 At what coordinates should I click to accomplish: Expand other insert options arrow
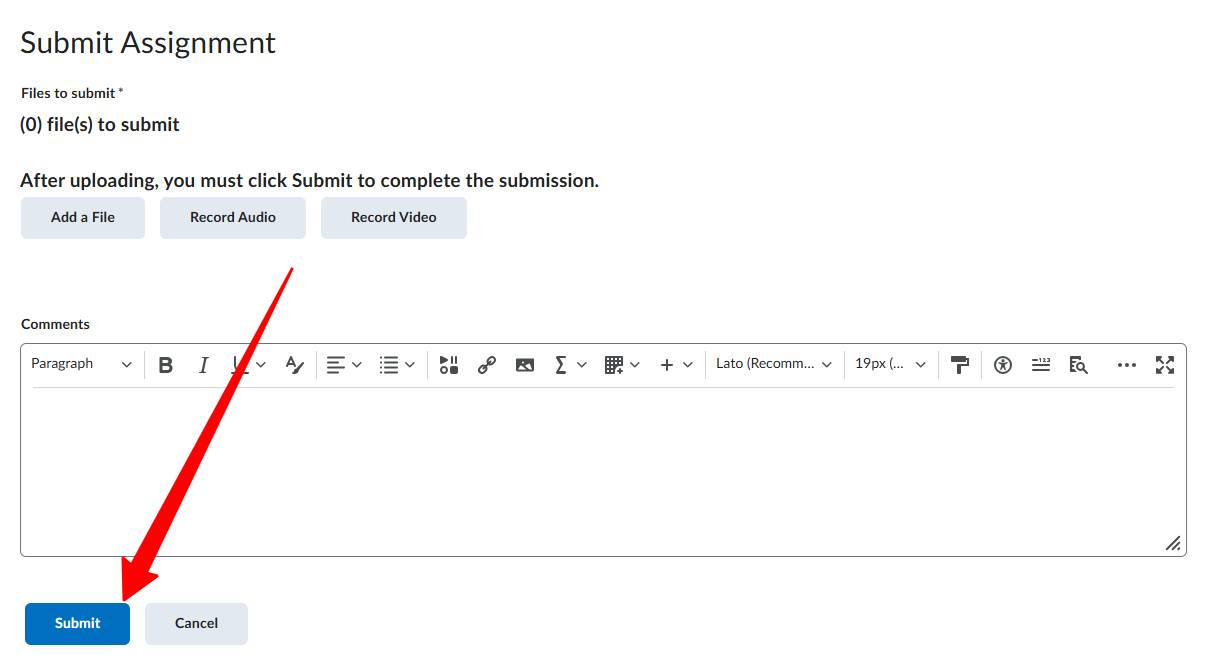(688, 365)
